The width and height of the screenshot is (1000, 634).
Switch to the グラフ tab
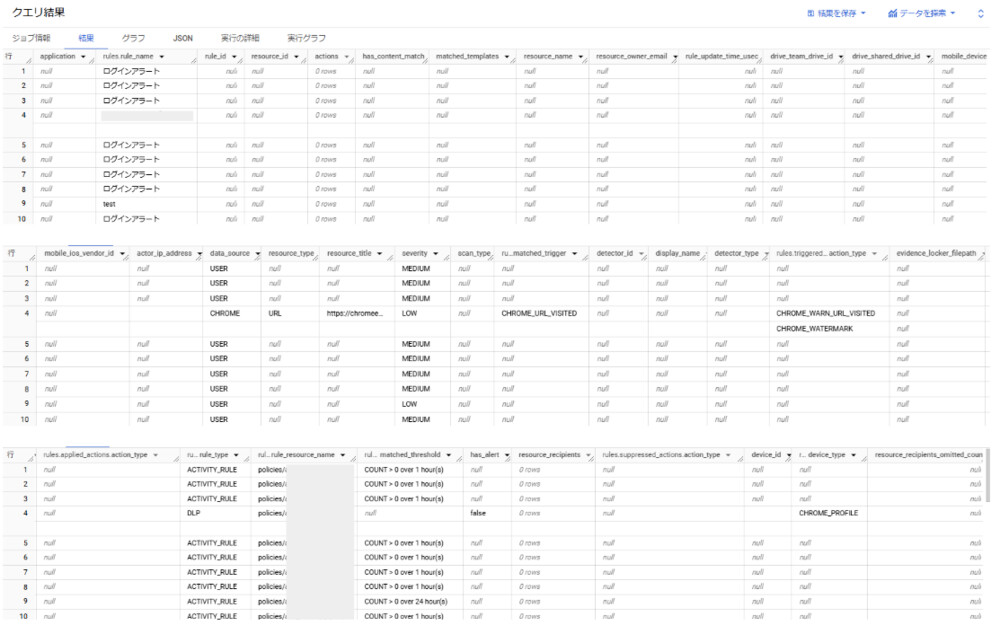tap(133, 38)
